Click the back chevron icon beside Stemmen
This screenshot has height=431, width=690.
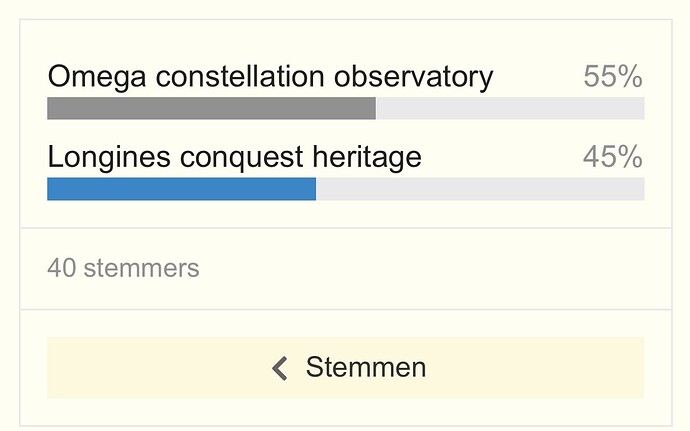[x=280, y=368]
